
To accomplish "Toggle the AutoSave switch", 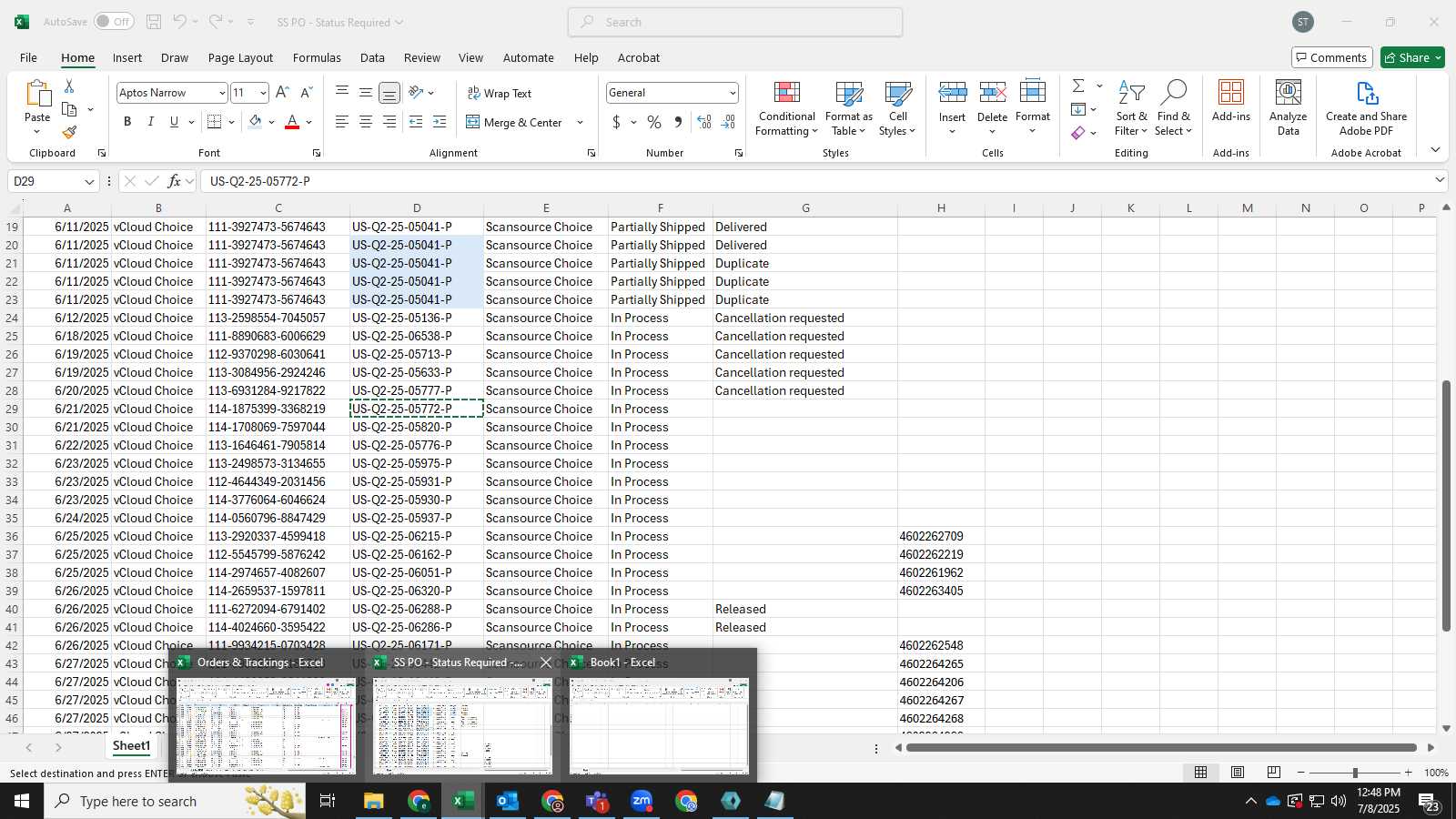I will [114, 22].
